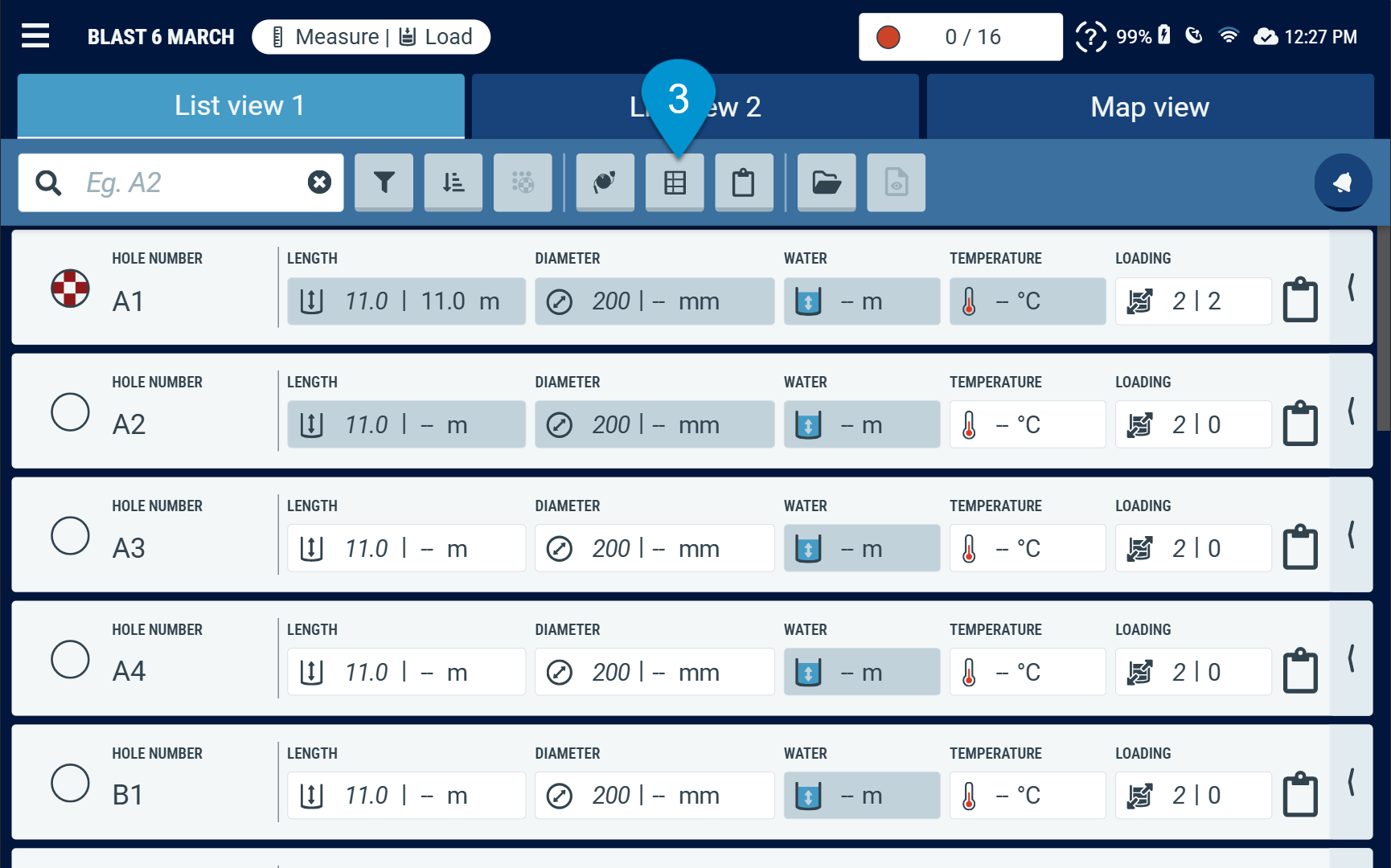Expand the side panel chevron on row A1
This screenshot has width=1391, height=868.
coord(1352,287)
